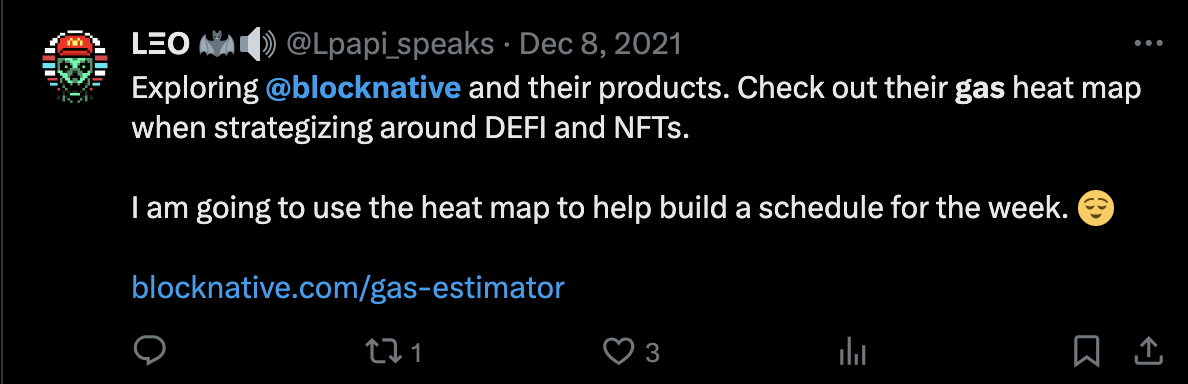Viewport: 1188px width, 384px height.
Task: Open LEO's pixel-art profile avatar
Action: pyautogui.click(x=71, y=67)
